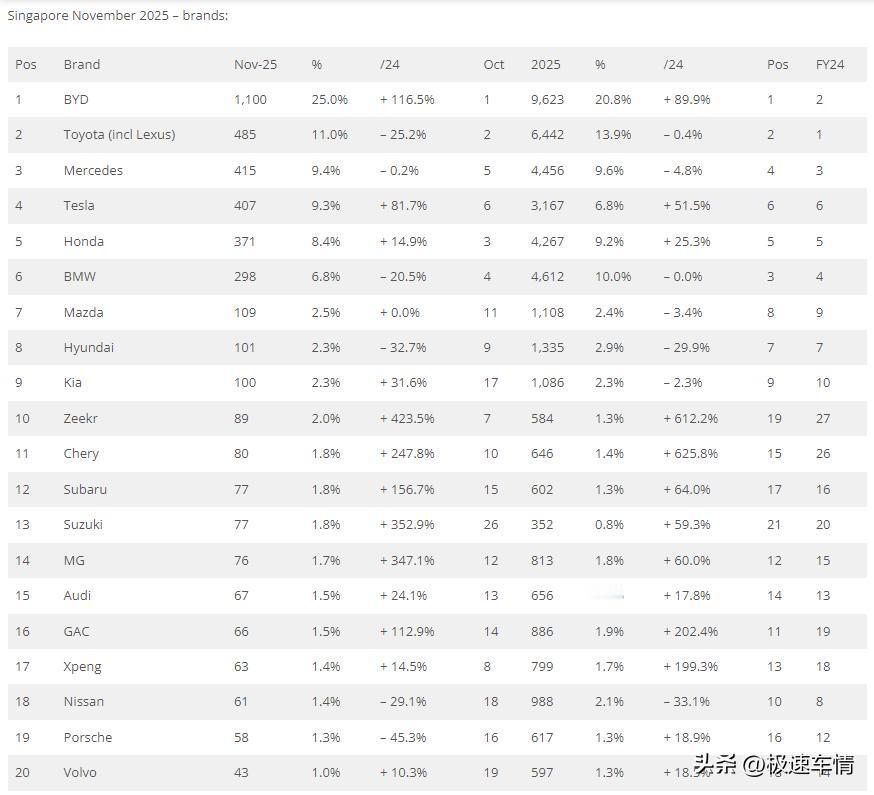Click the FY24 column header
The image size is (874, 795).
tap(830, 65)
